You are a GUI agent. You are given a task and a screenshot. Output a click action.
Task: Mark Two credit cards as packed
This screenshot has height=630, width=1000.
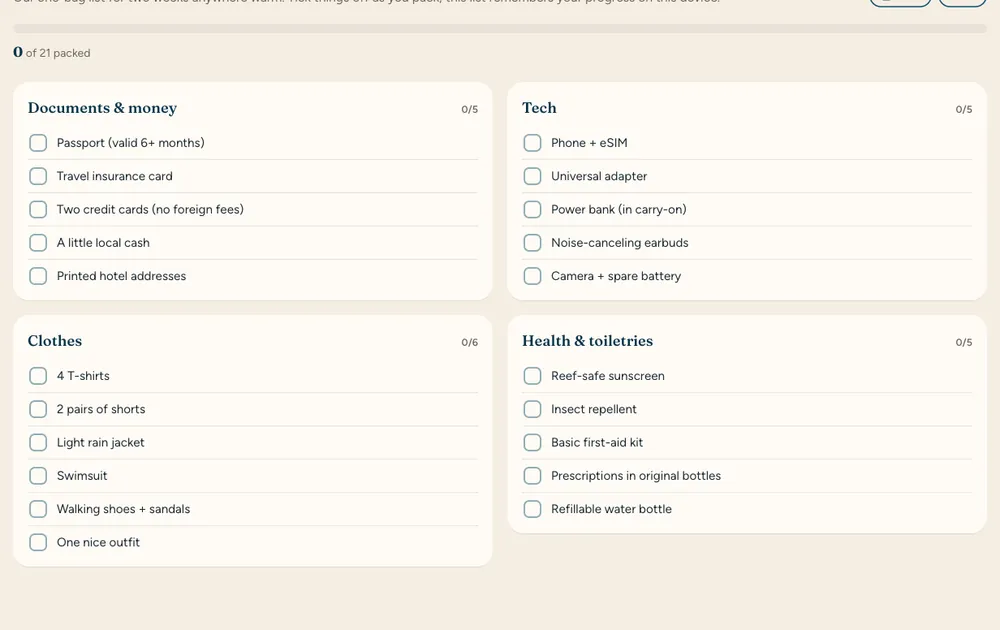38,209
